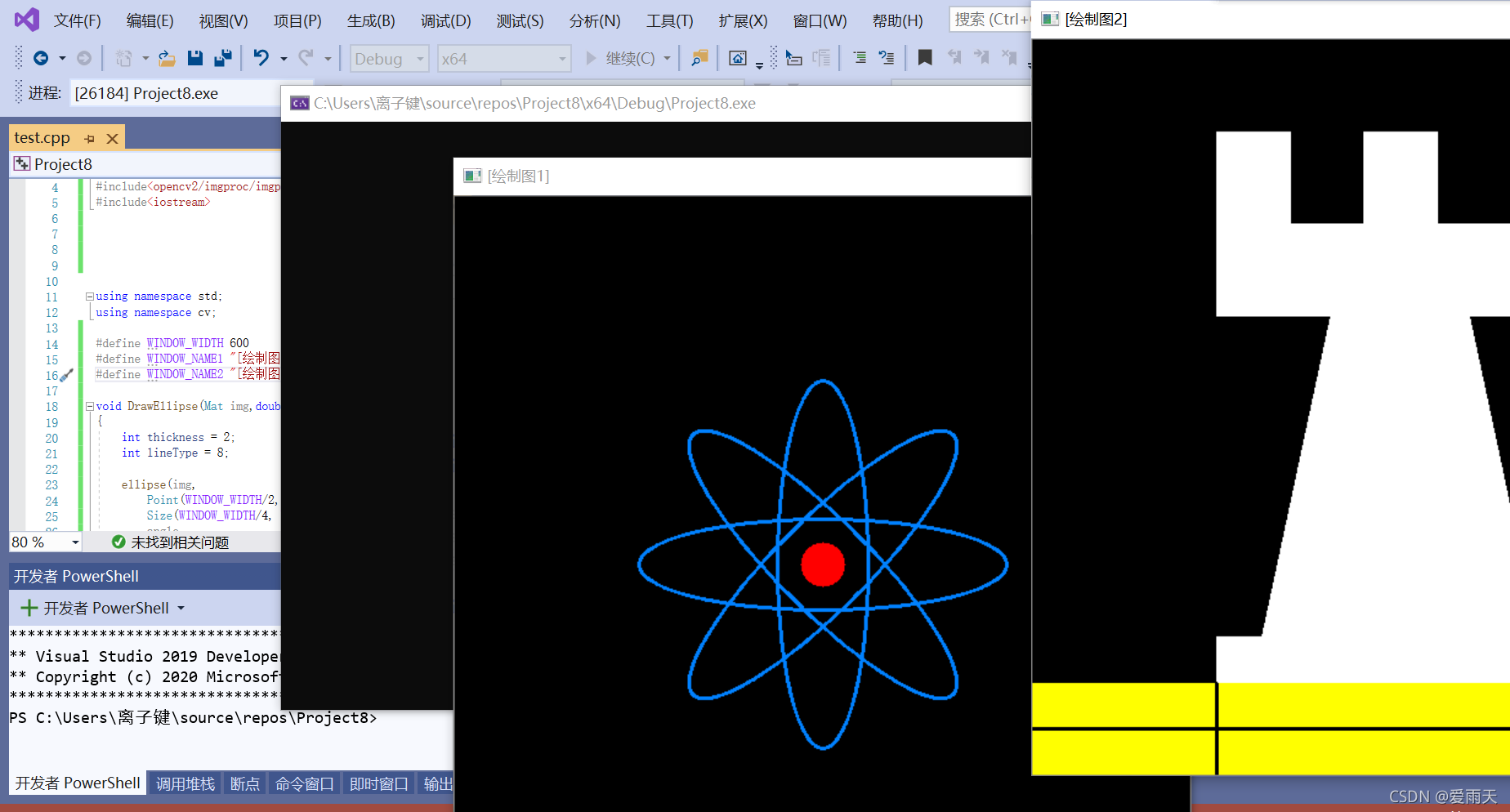Click the plus icon for new PowerShell
Screen dimensions: 1510x812
[x=29, y=608]
